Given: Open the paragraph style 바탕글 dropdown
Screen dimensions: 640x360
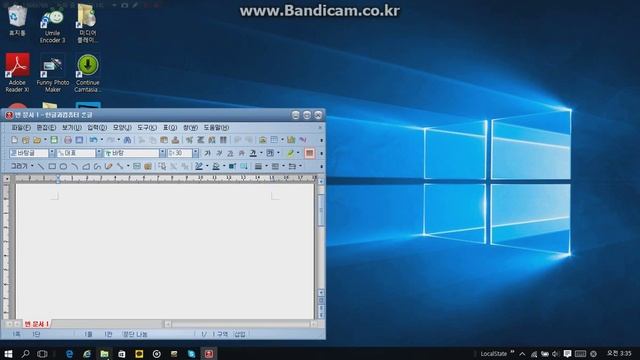Looking at the screenshot, I should [x=52, y=153].
